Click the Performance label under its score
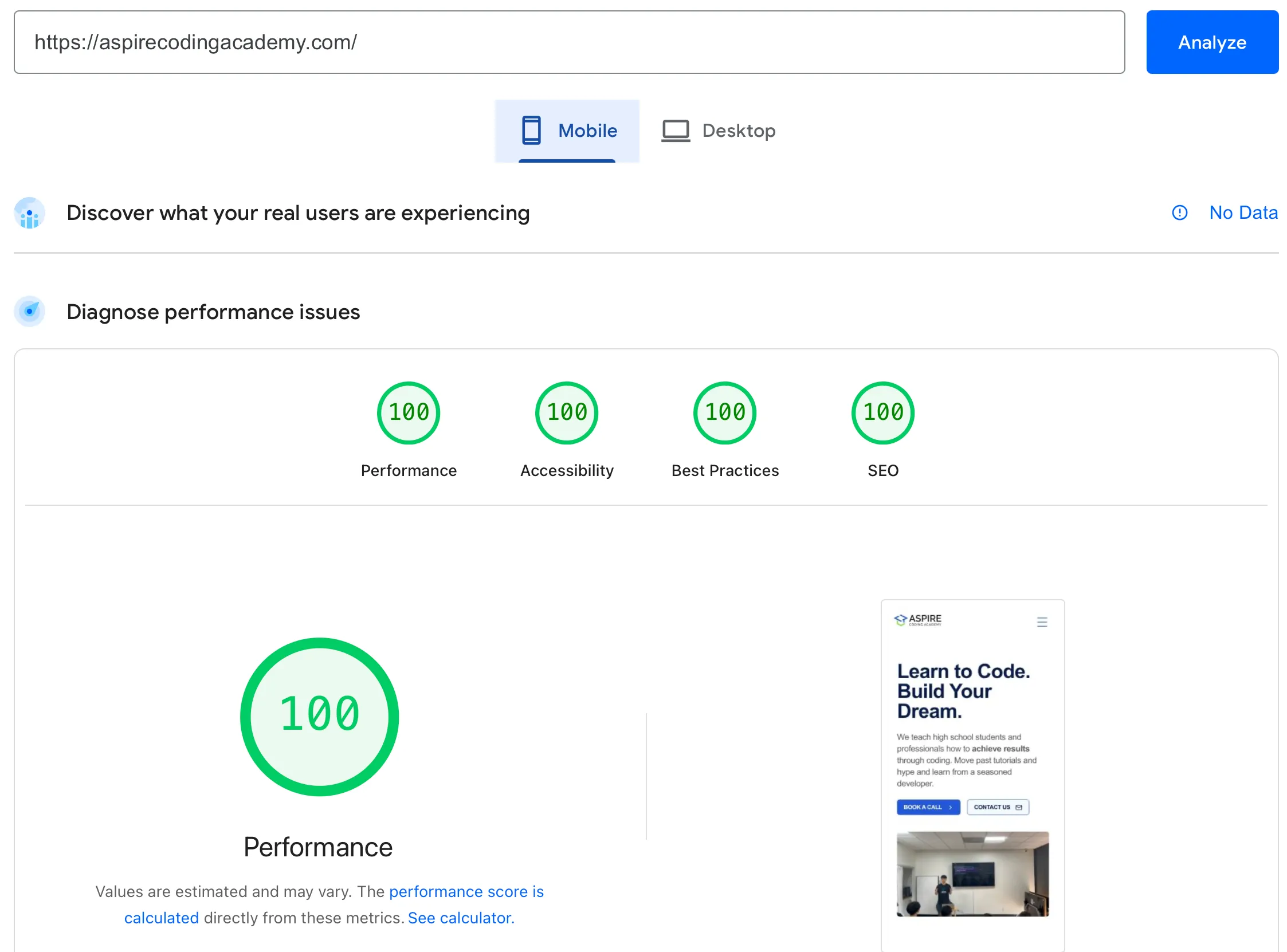This screenshot has width=1287, height=952. (x=318, y=847)
